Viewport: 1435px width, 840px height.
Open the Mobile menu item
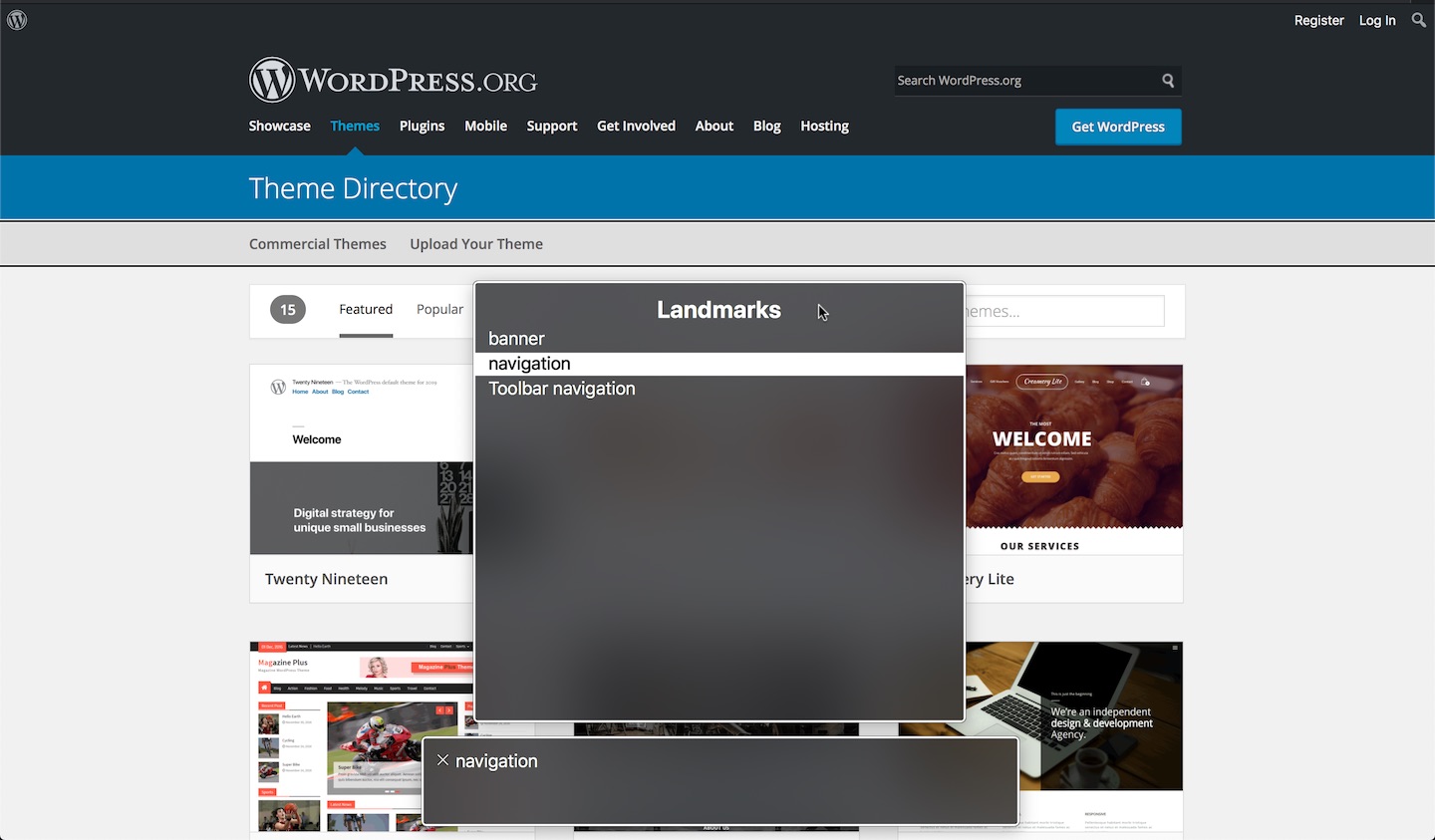(485, 126)
